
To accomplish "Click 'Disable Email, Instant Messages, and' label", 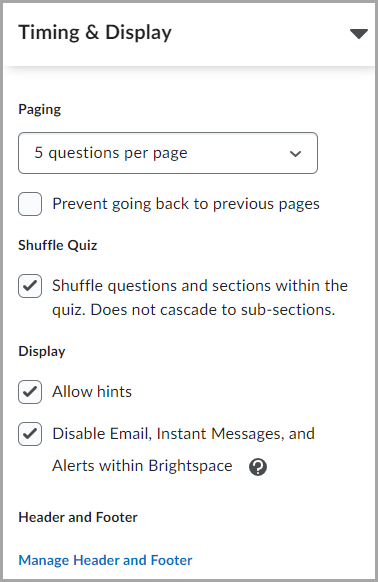I will [x=183, y=434].
